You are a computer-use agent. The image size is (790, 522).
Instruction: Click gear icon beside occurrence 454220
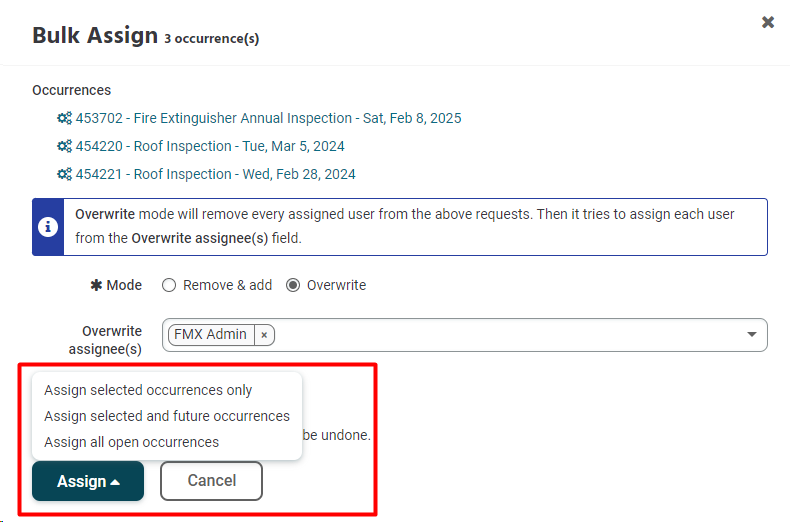tap(64, 147)
